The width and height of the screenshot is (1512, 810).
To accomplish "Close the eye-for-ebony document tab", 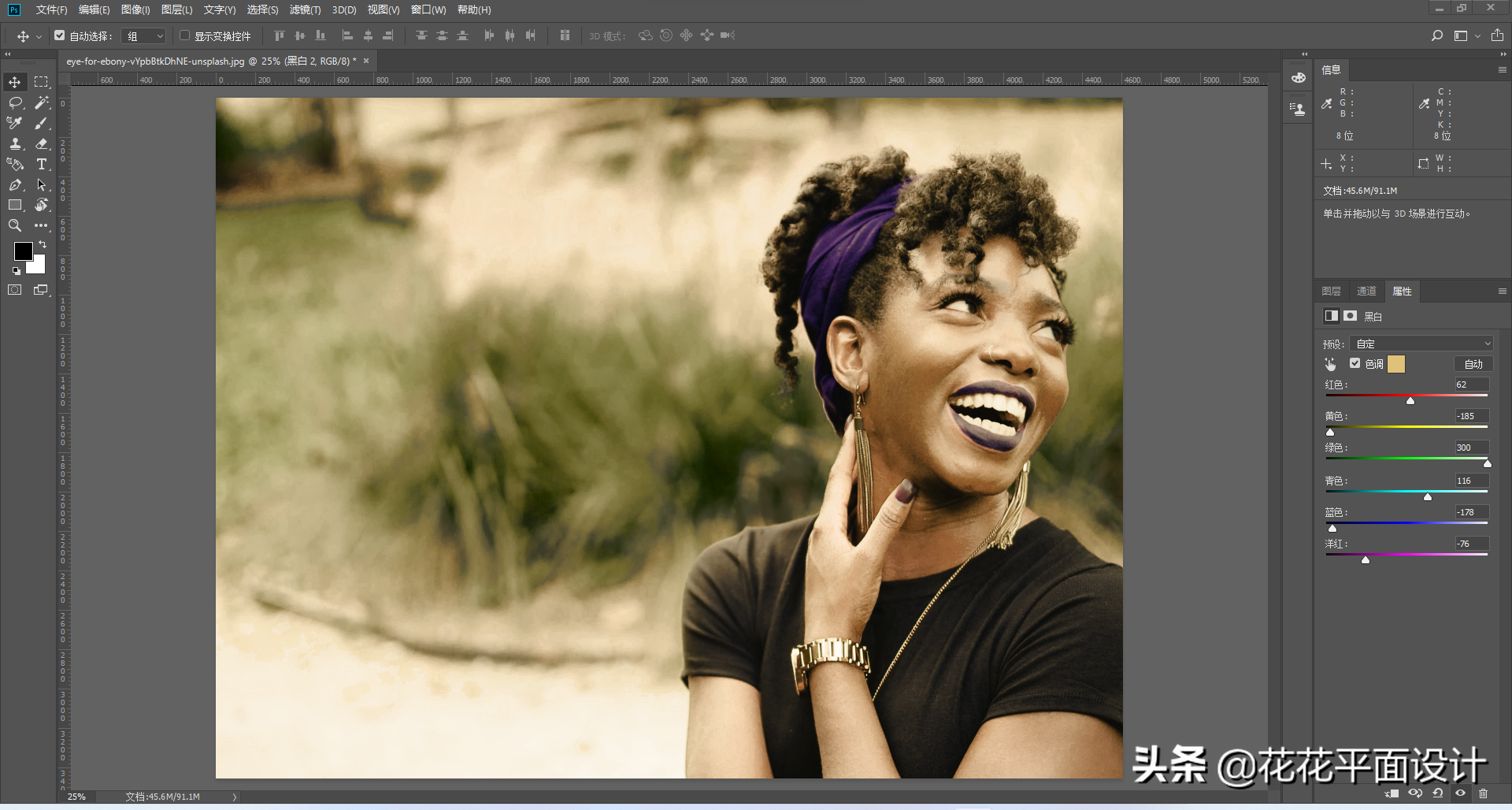I will 366,61.
